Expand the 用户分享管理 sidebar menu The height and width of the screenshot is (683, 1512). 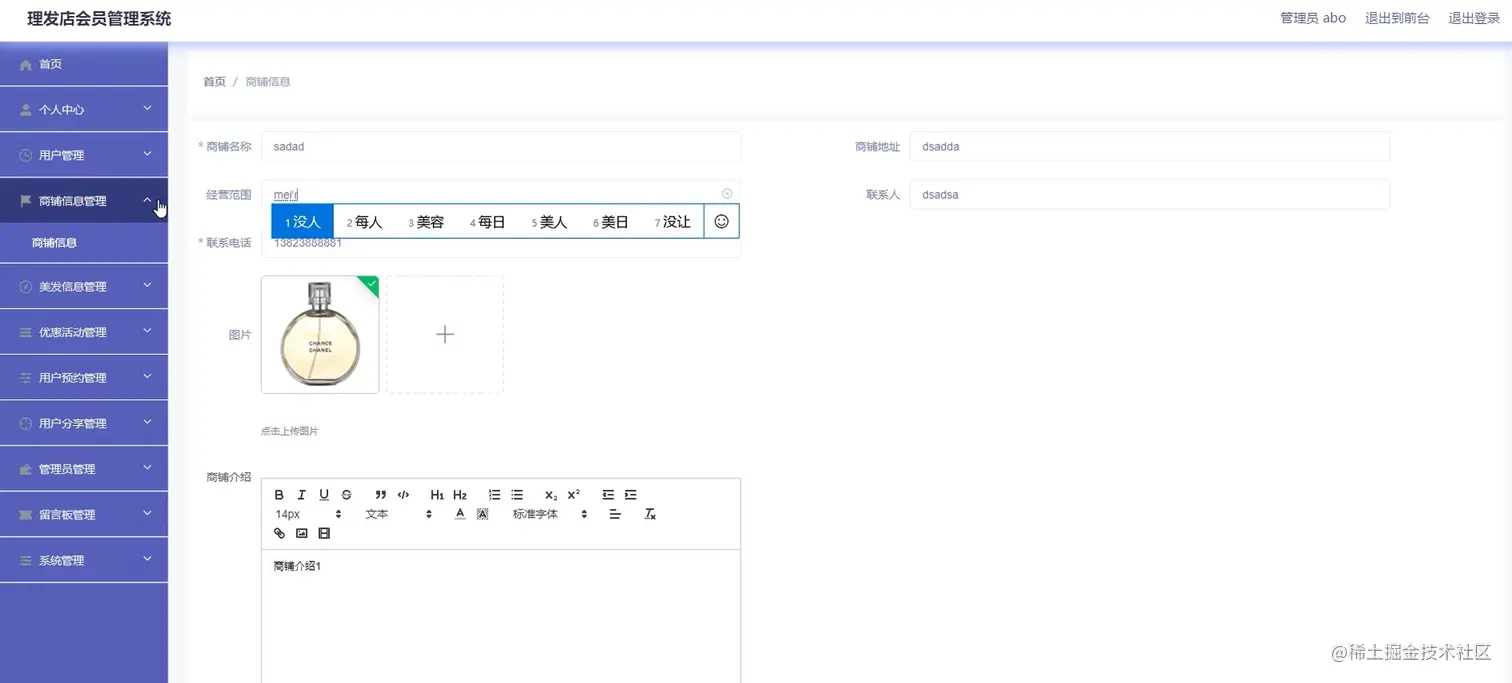point(84,424)
